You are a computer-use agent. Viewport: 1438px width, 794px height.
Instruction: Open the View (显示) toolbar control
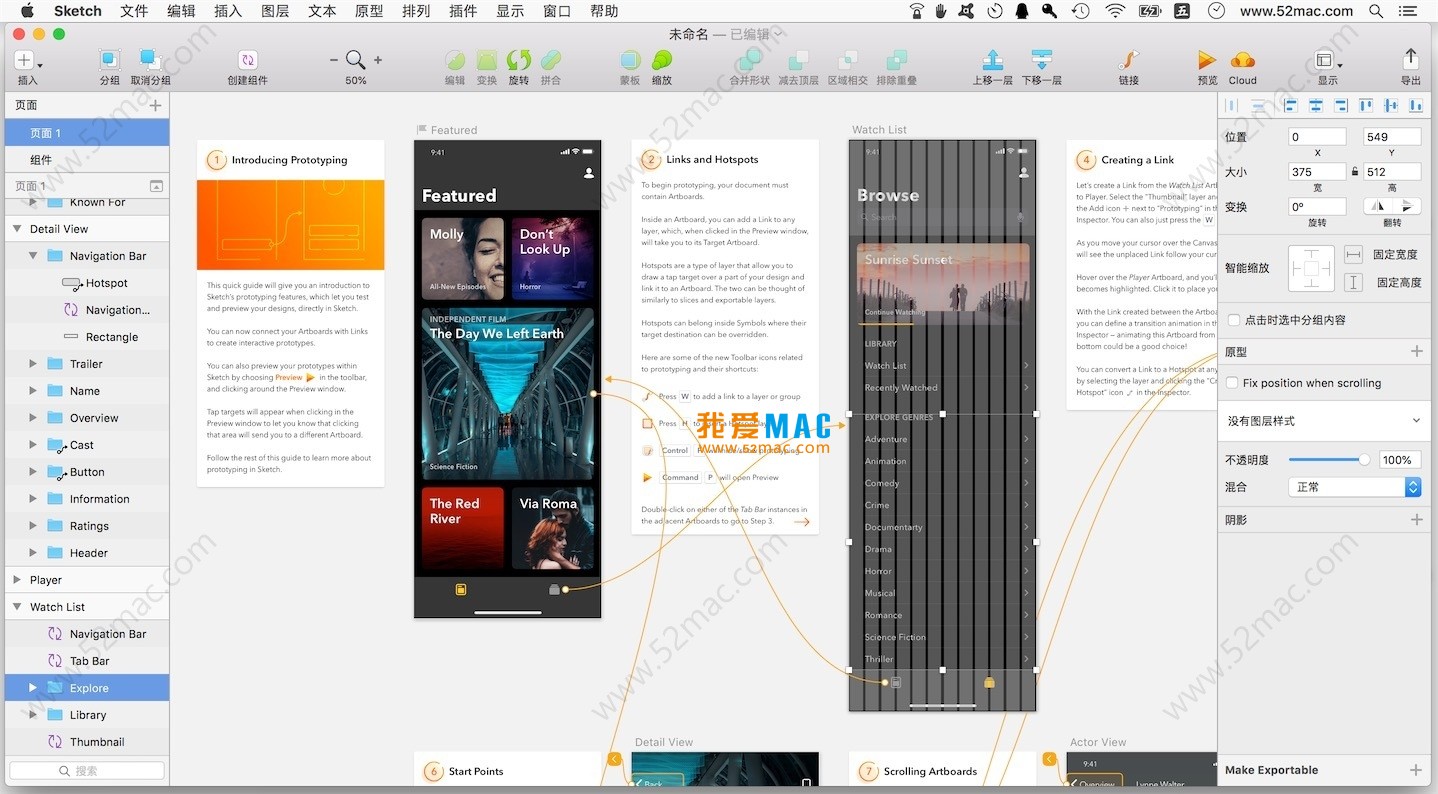coord(1326,61)
